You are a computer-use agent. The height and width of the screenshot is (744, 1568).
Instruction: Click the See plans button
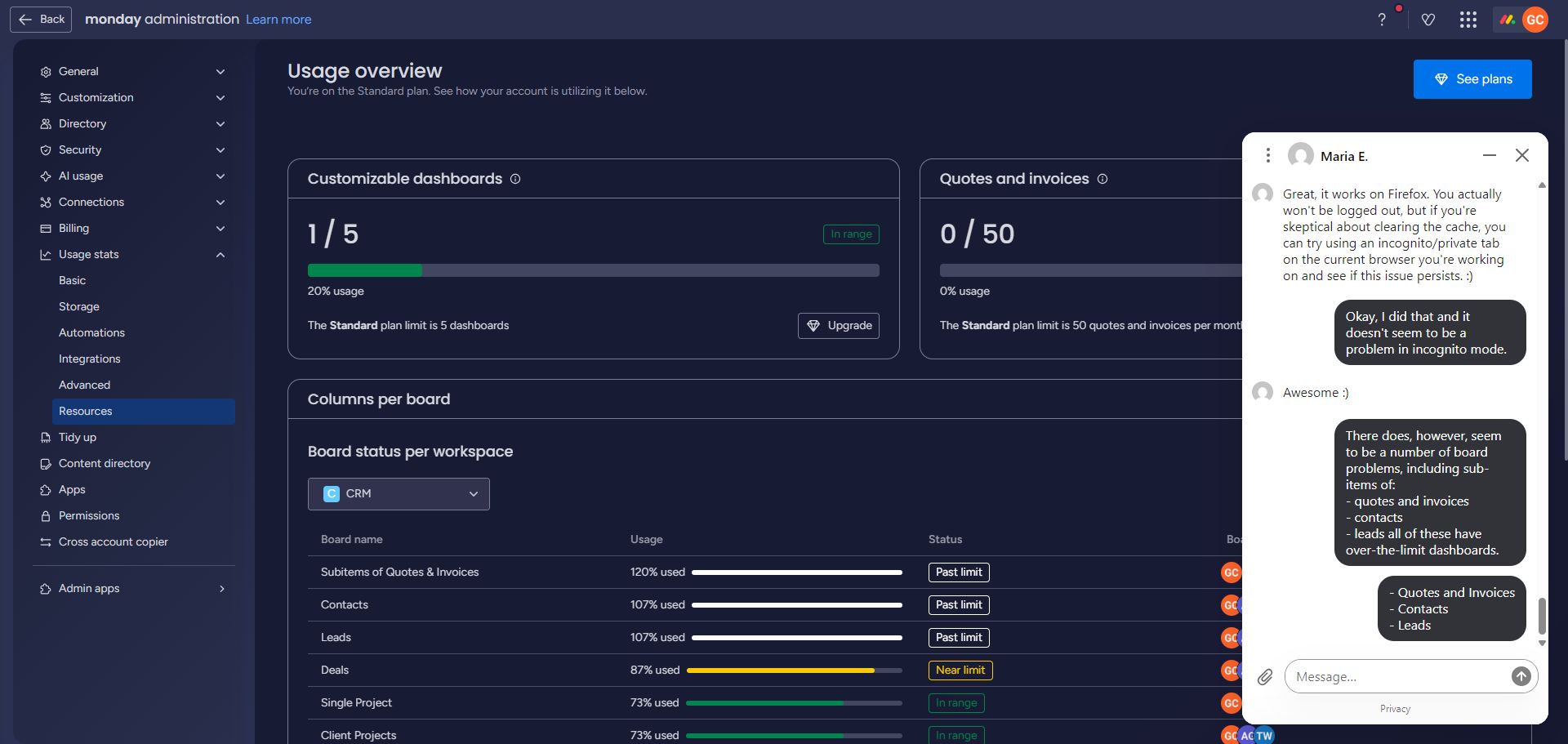(x=1472, y=79)
